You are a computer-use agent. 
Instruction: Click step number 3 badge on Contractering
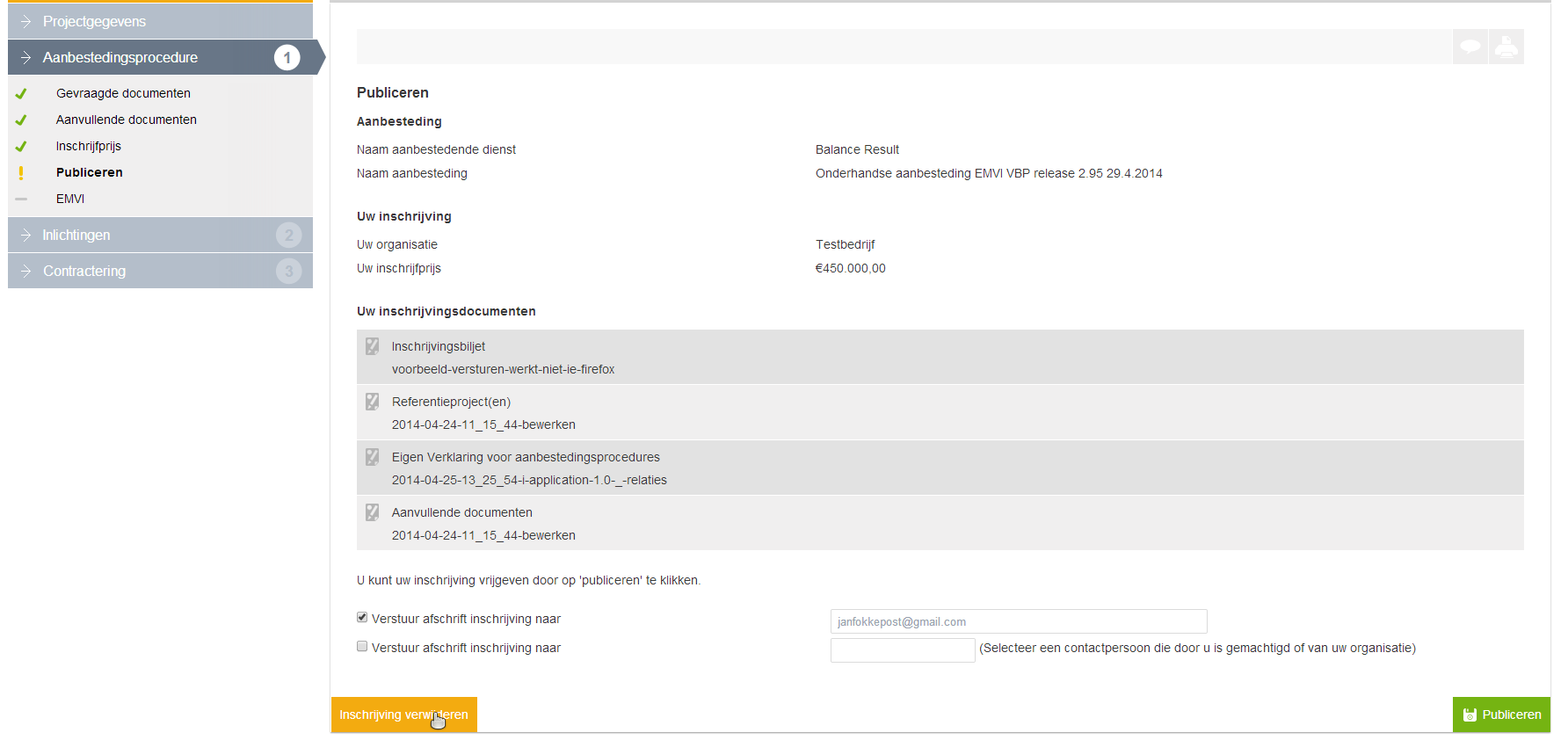(x=288, y=271)
